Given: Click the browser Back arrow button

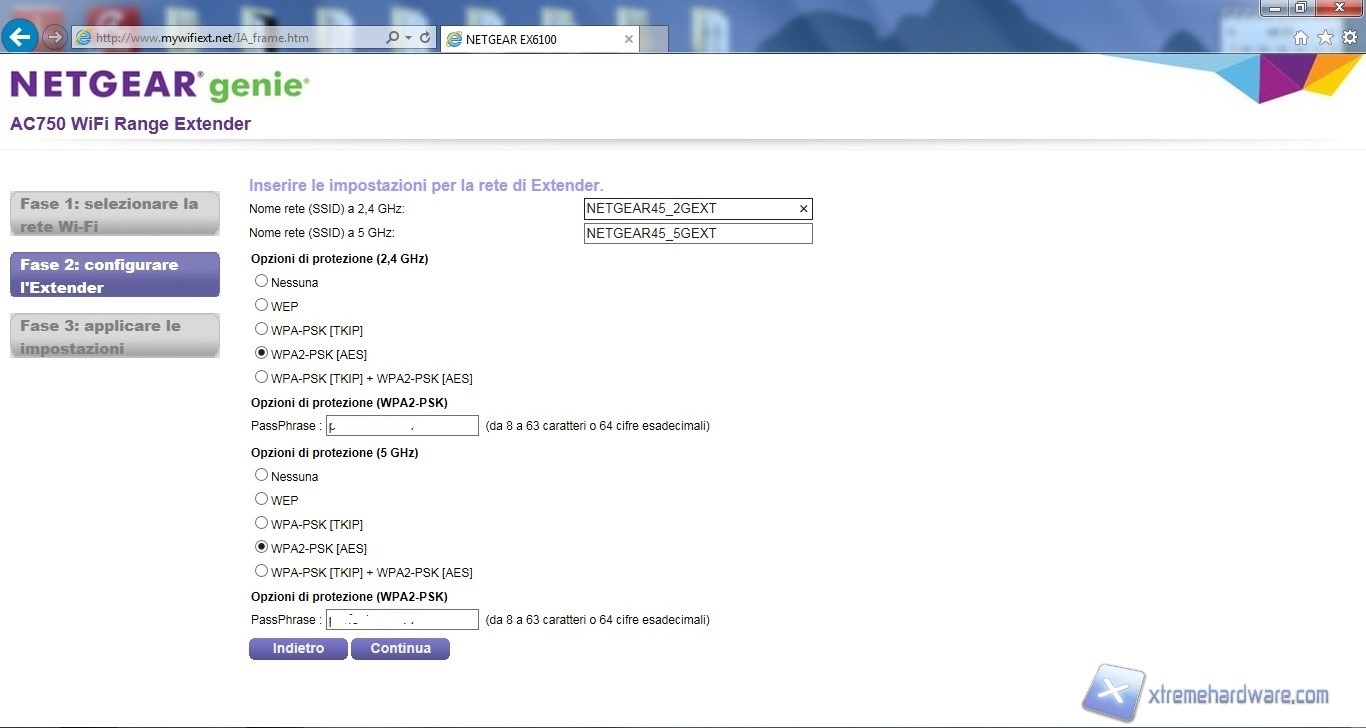Looking at the screenshot, I should coord(21,37).
